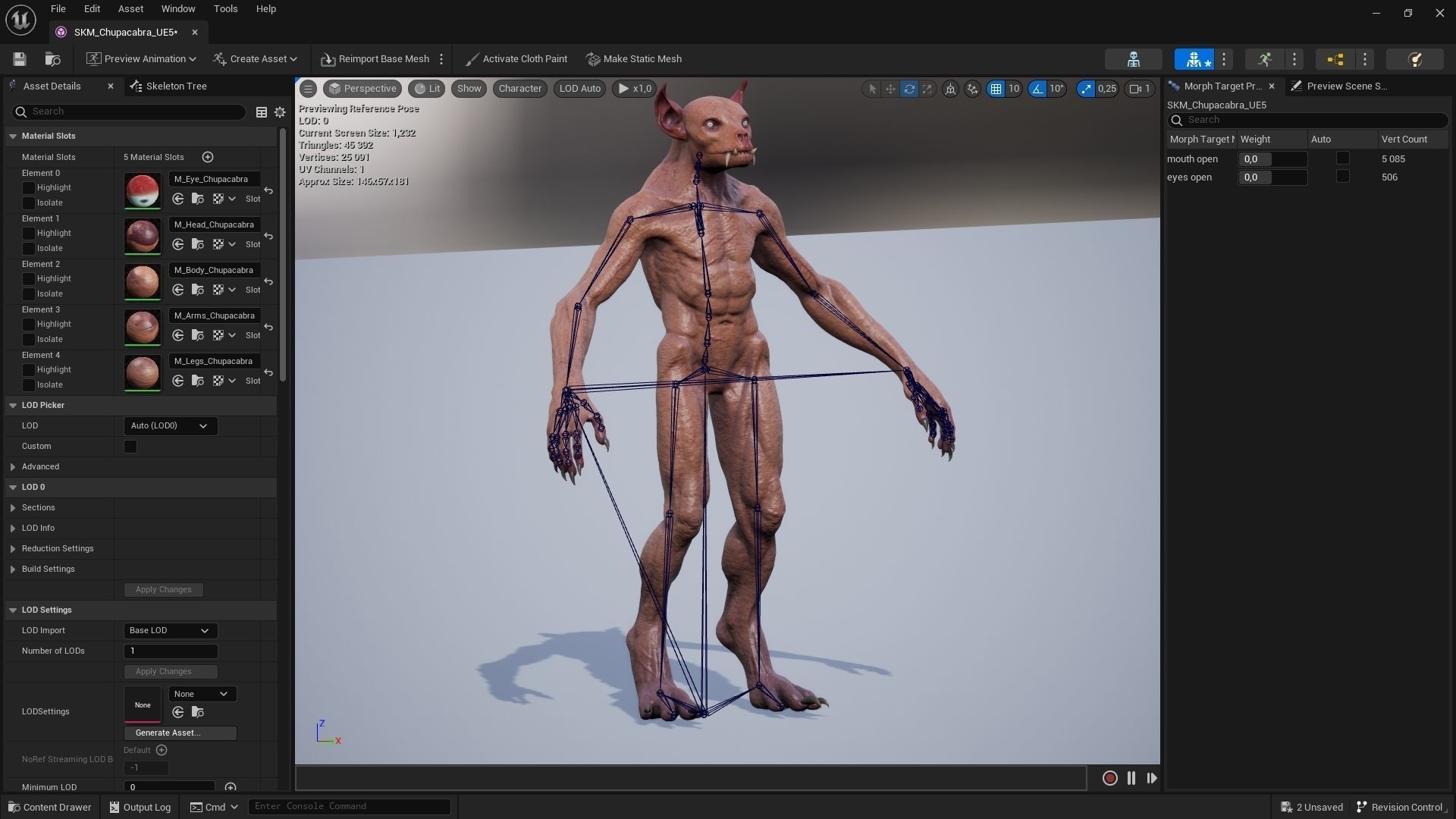Viewport: 1456px width, 819px height.
Task: Expand Build Settings row
Action: pyautogui.click(x=13, y=570)
